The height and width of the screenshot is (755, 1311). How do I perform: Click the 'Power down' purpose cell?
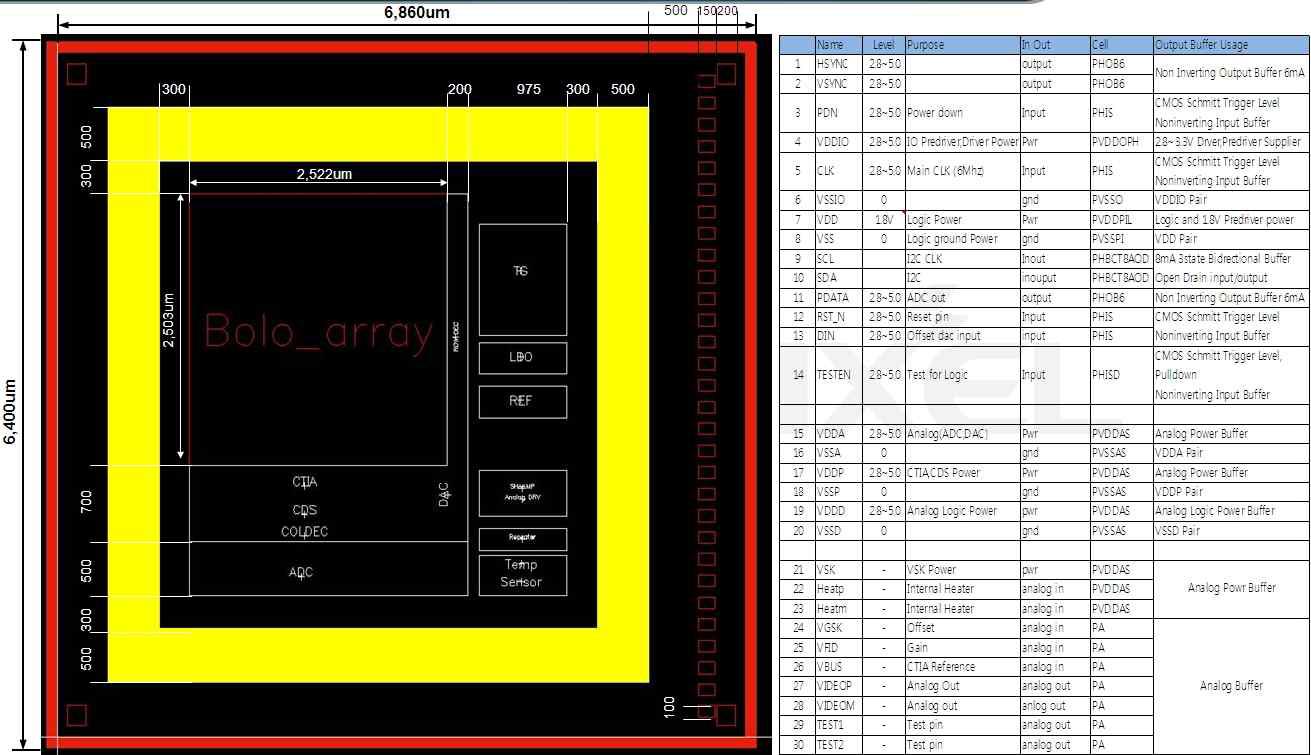(962, 113)
